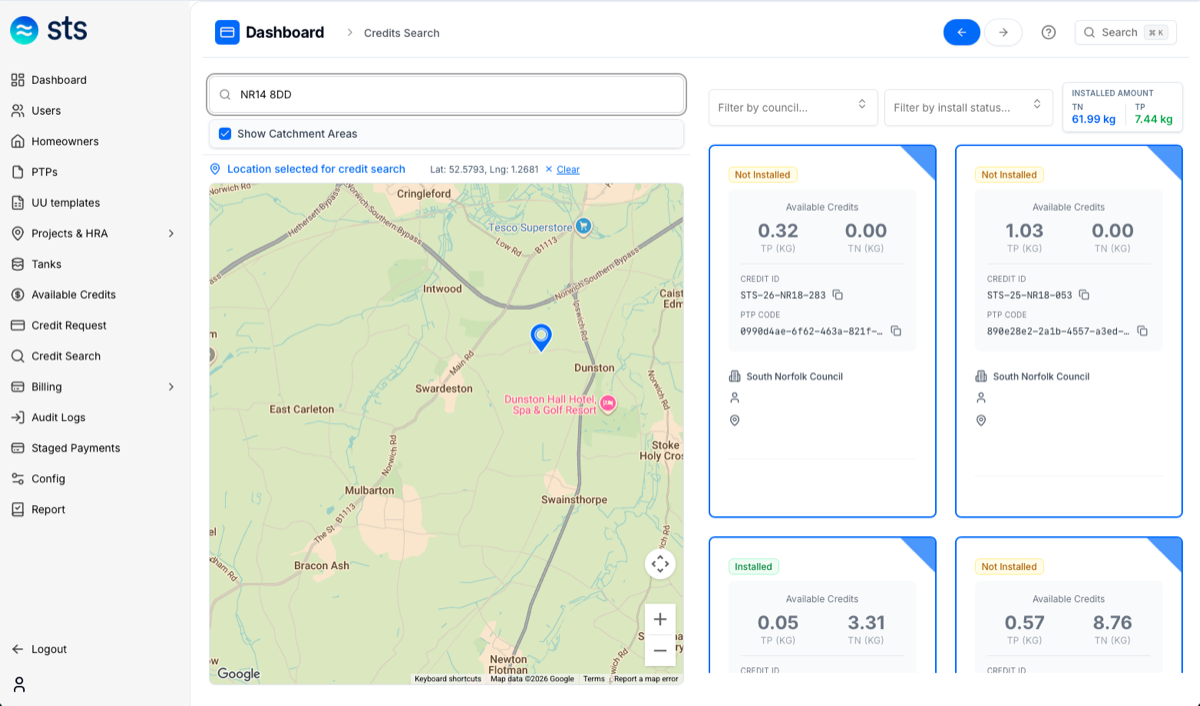Click the Dashboard header card icon
1200x706 pixels.
click(227, 32)
